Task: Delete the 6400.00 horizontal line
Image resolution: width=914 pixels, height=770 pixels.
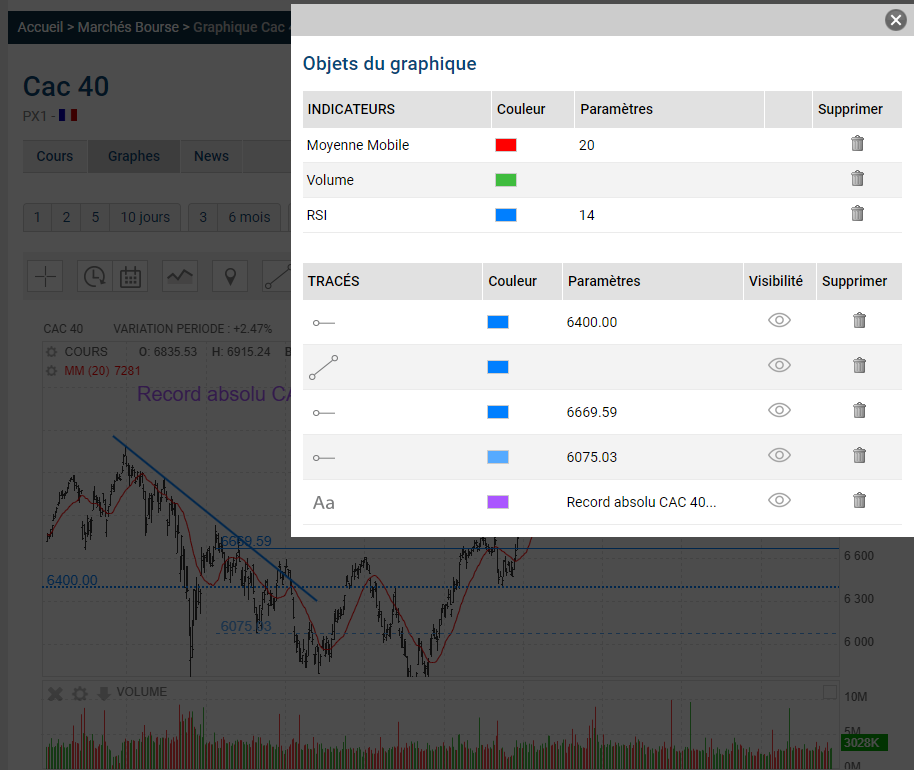Action: pyautogui.click(x=859, y=320)
